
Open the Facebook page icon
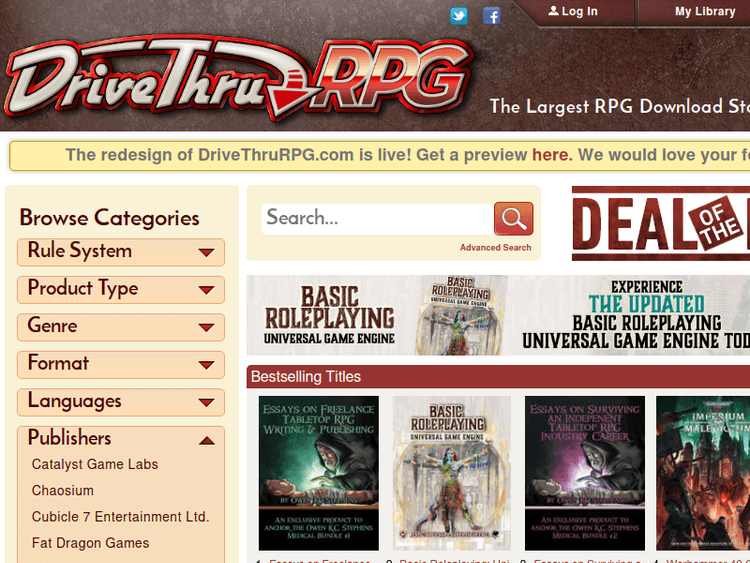click(x=491, y=16)
